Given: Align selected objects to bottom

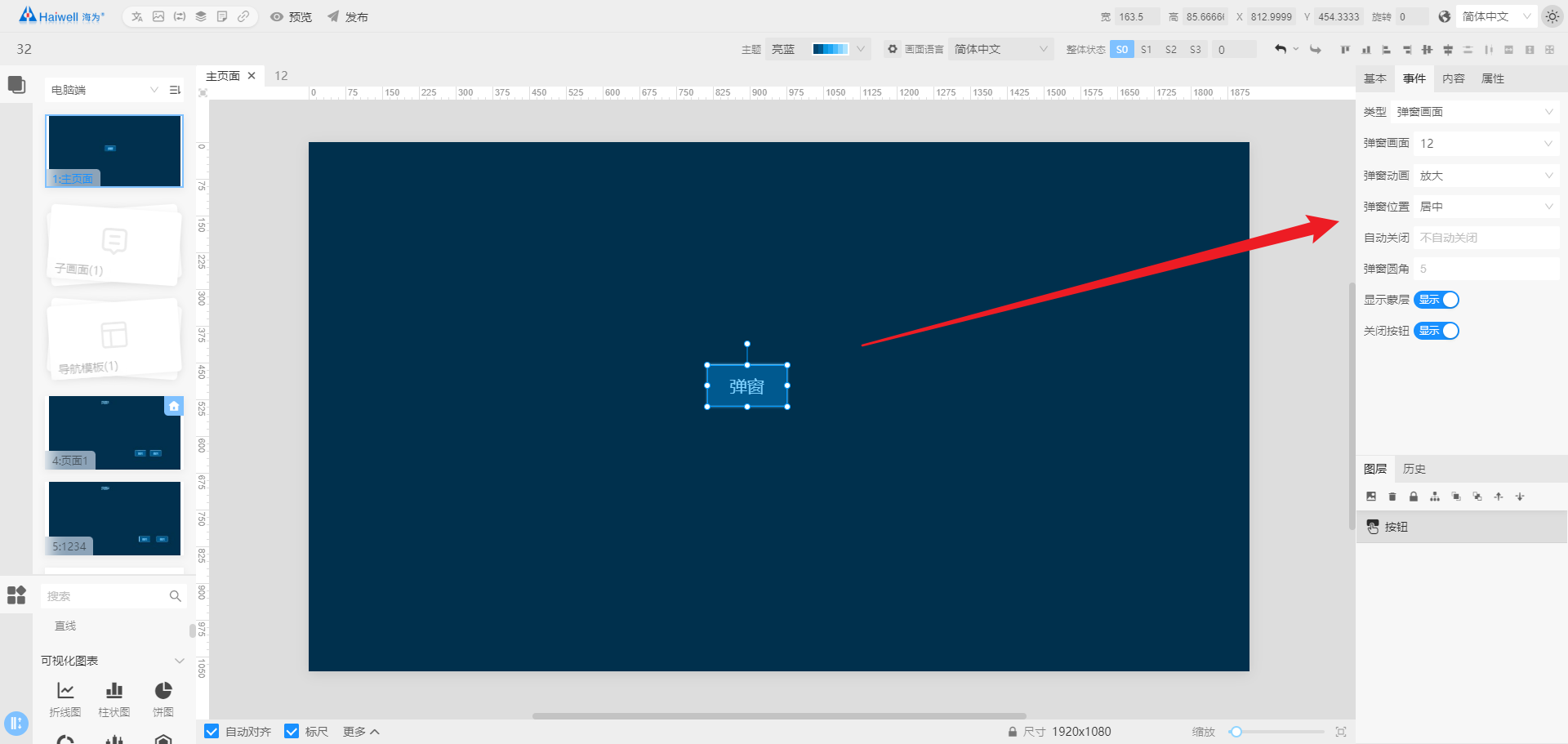Looking at the screenshot, I should pyautogui.click(x=1366, y=50).
